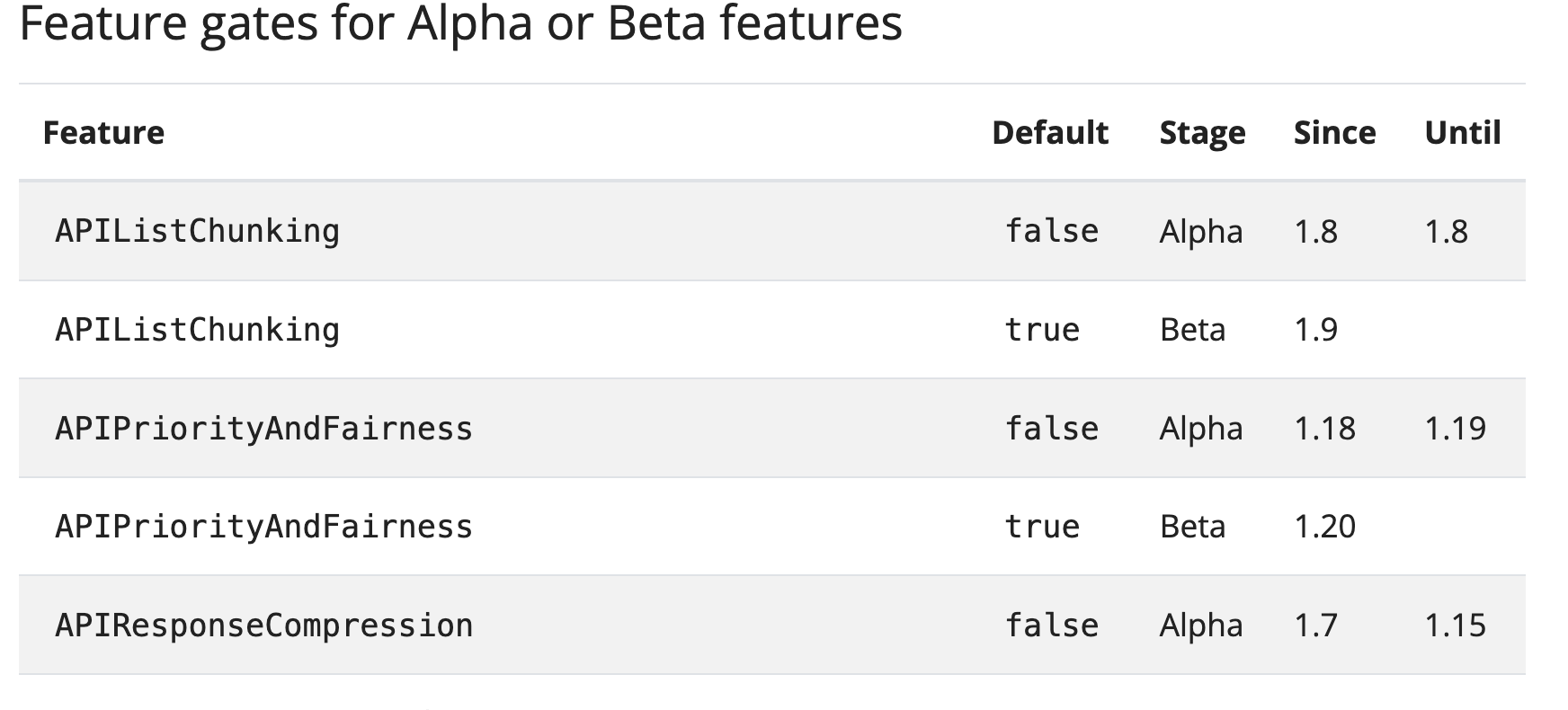The width and height of the screenshot is (1568, 710).
Task: Click the false default for APIResponseCompression
Action: [x=1051, y=626]
